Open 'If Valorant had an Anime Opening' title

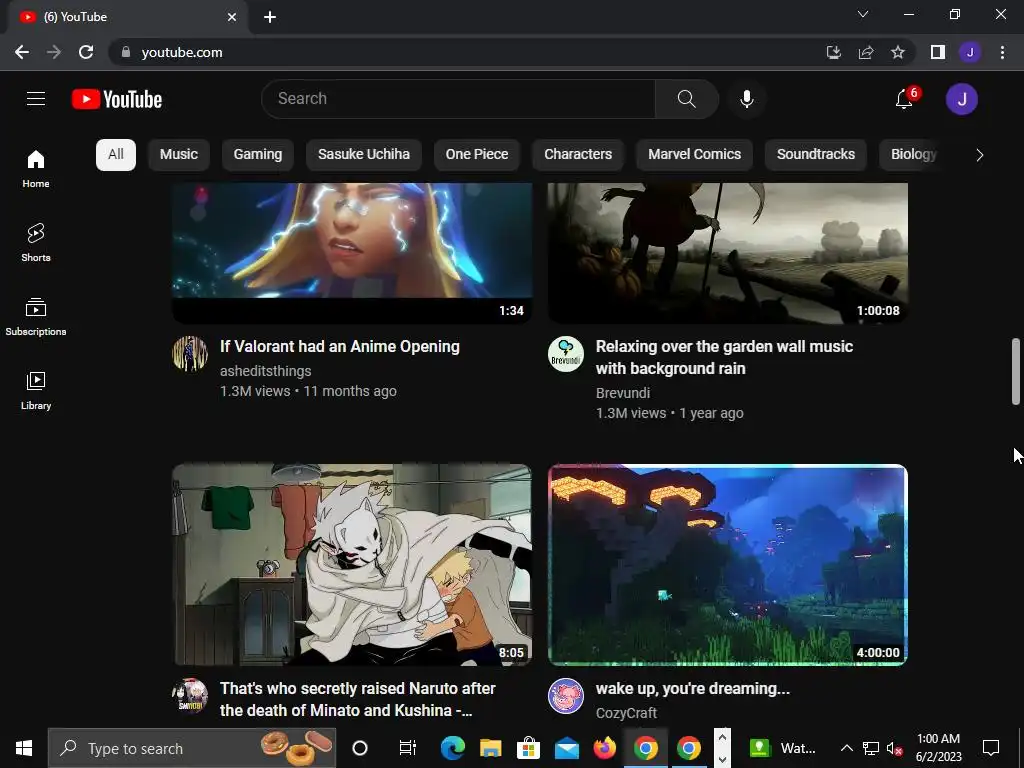click(340, 347)
